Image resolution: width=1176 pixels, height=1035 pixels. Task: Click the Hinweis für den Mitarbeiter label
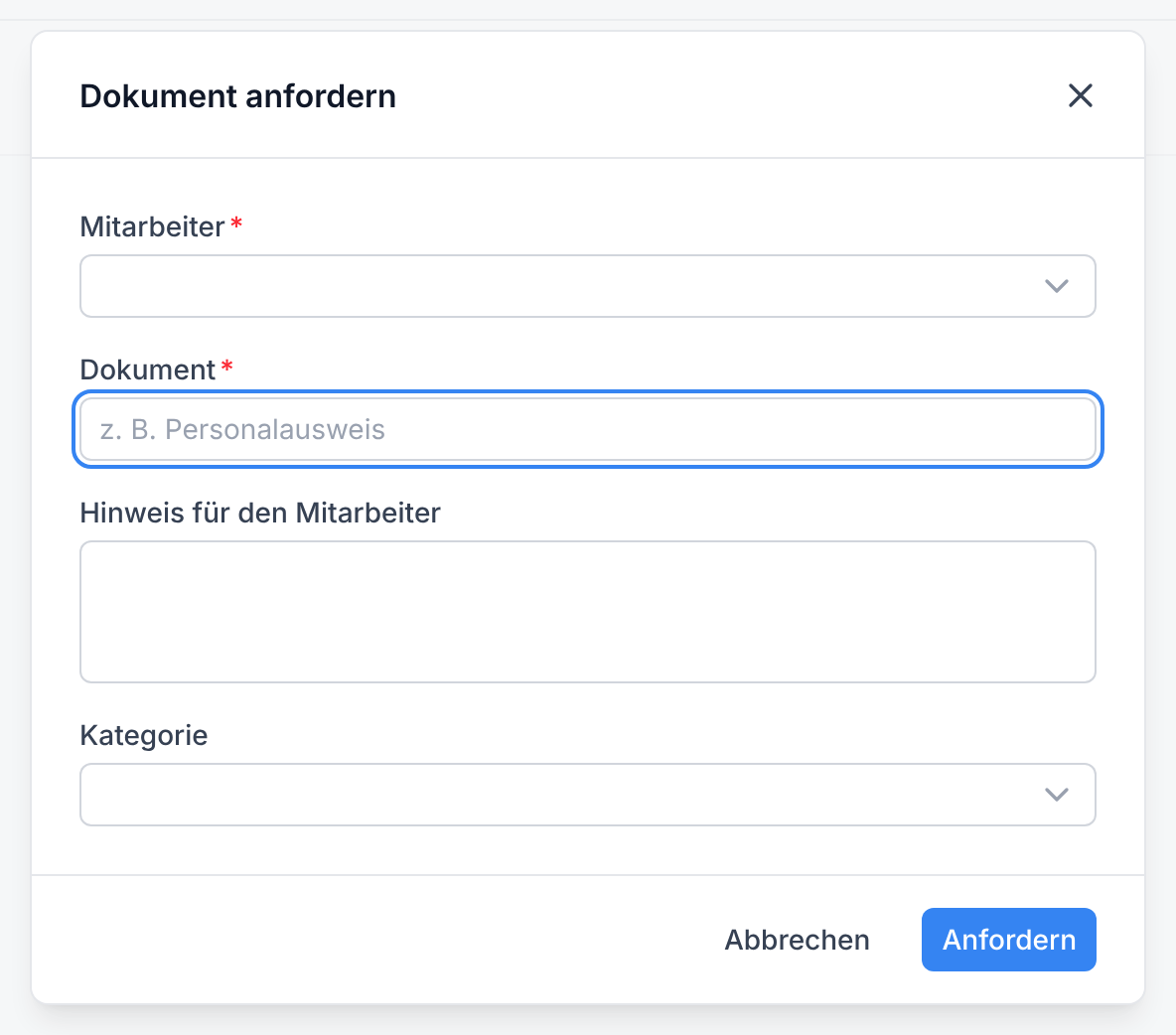260,513
